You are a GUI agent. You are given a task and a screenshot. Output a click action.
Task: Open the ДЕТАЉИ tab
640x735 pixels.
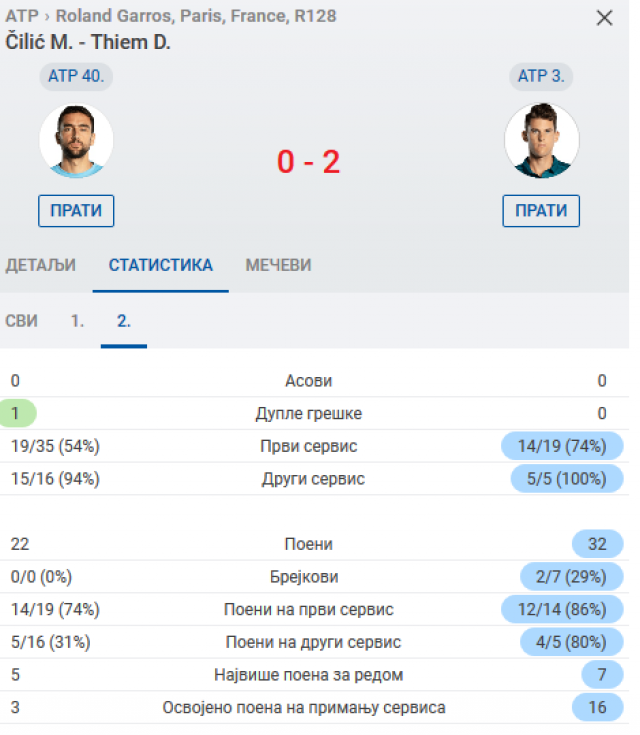41,265
